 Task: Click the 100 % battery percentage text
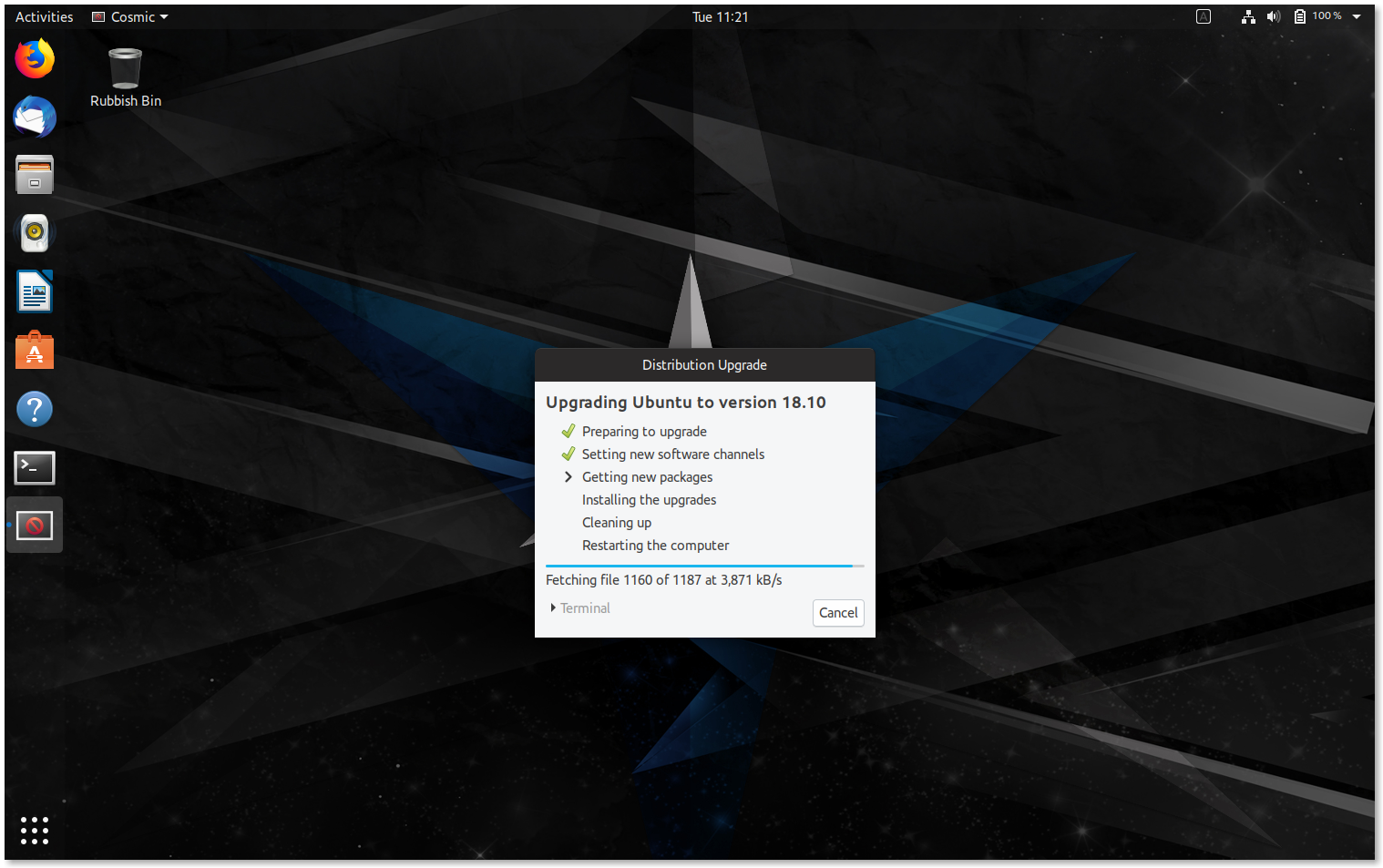tap(1327, 16)
